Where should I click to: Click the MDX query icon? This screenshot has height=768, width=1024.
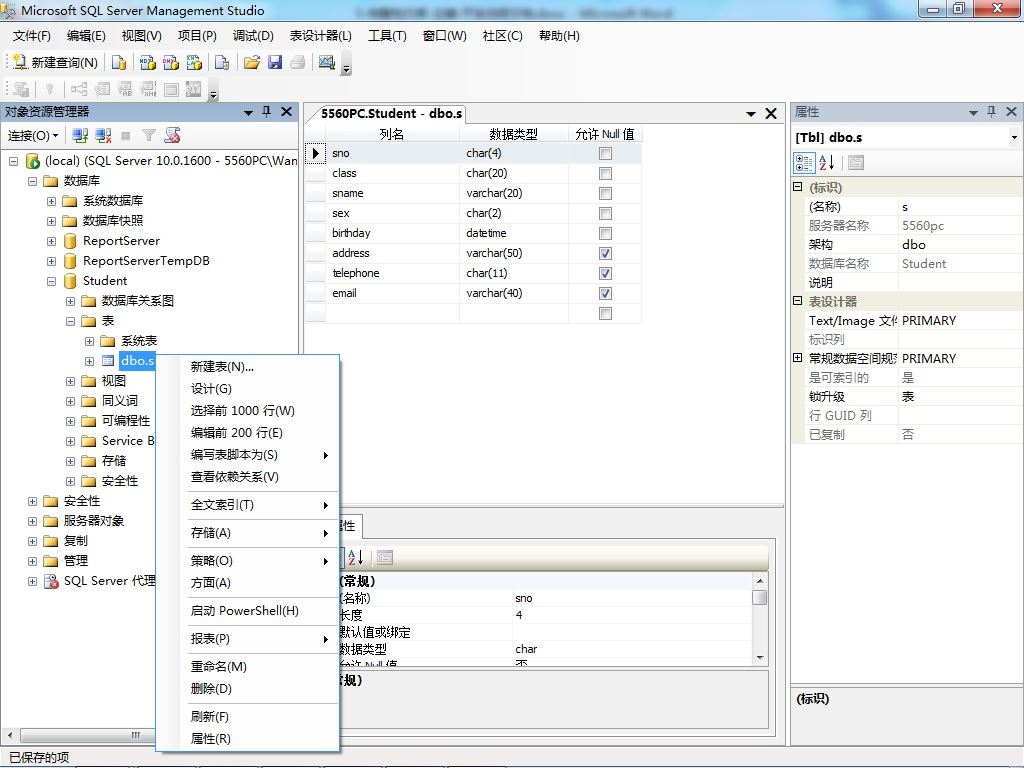(x=148, y=62)
